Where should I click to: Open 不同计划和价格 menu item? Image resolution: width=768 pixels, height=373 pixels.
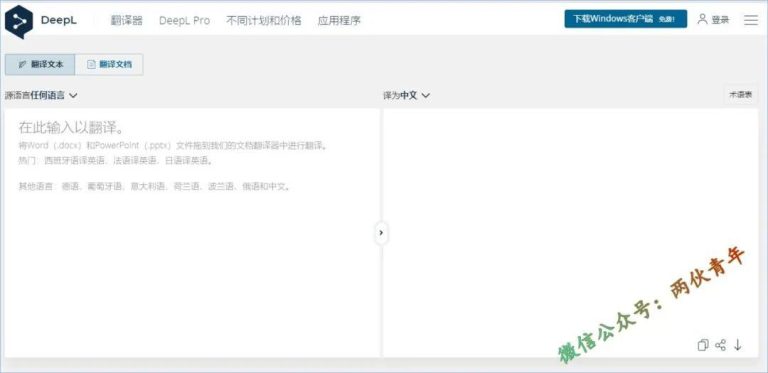tap(264, 21)
